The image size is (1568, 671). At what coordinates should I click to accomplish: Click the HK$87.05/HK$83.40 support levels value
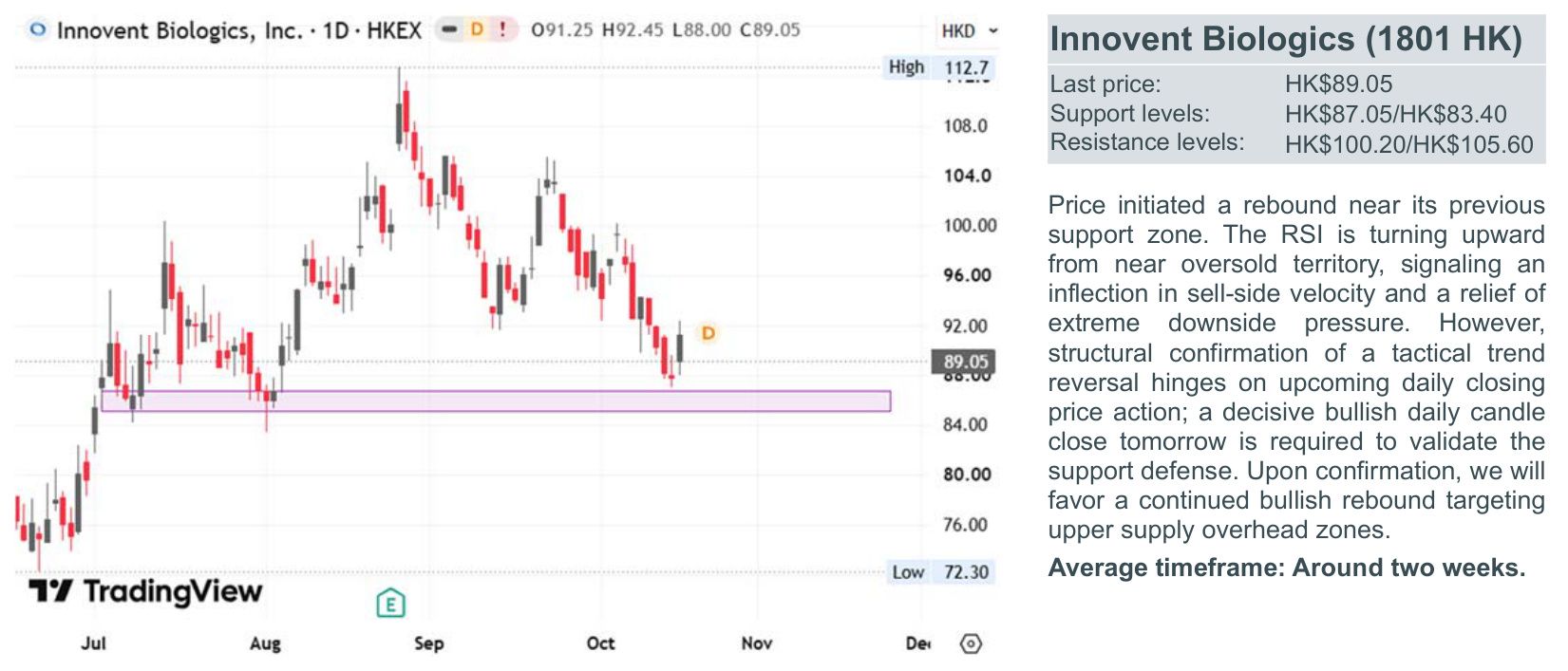point(1395,114)
